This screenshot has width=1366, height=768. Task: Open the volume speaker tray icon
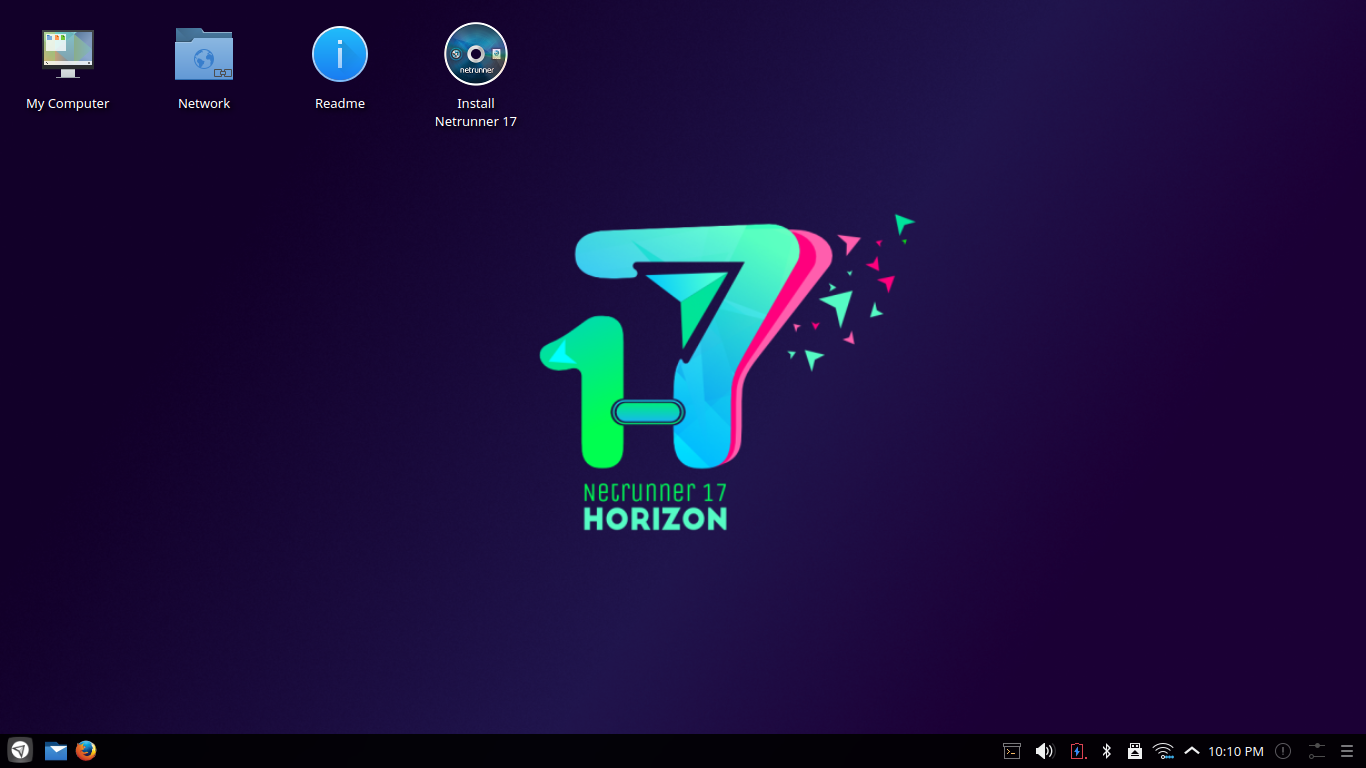(x=1044, y=751)
